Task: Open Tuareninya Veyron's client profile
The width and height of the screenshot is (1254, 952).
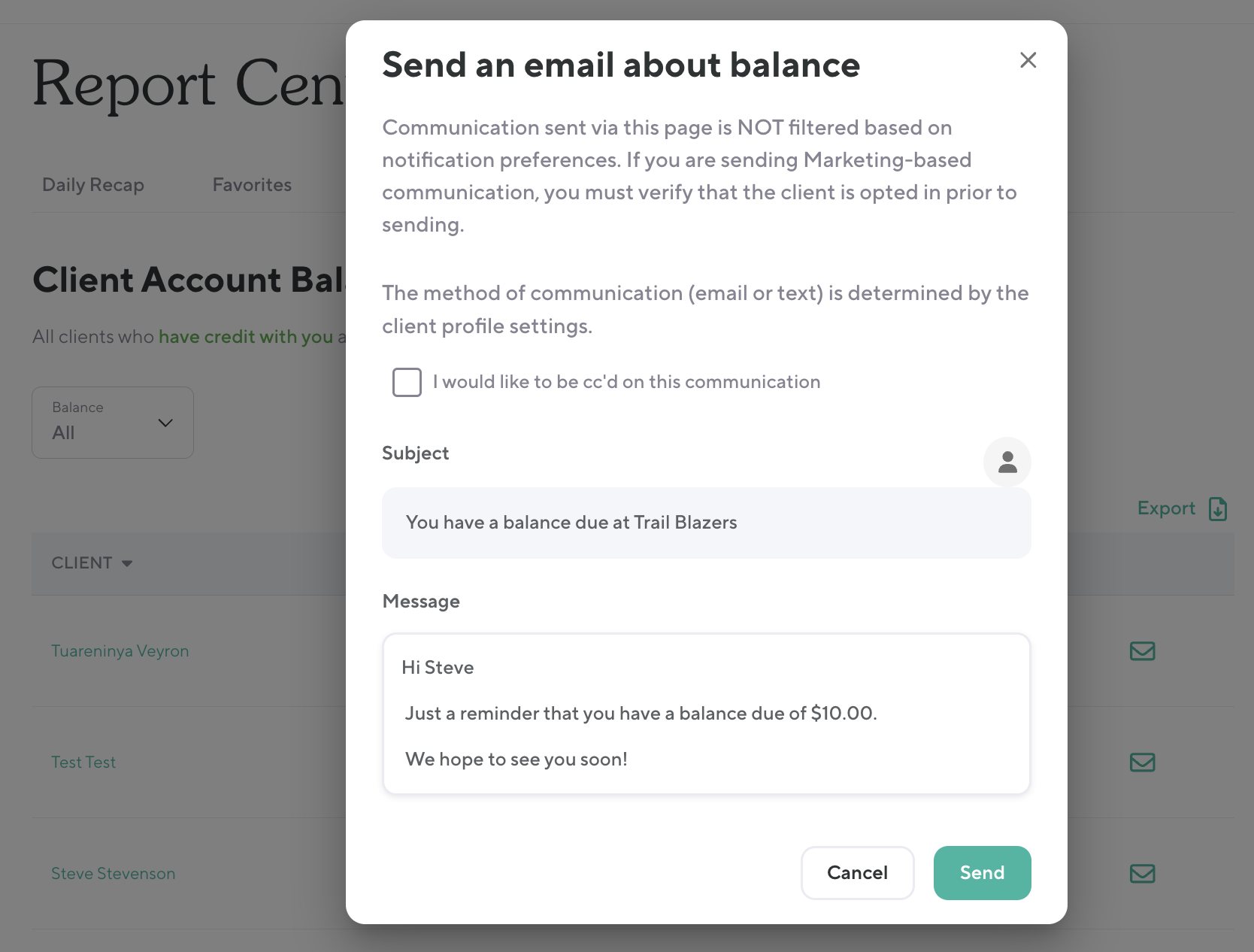Action: tap(120, 651)
